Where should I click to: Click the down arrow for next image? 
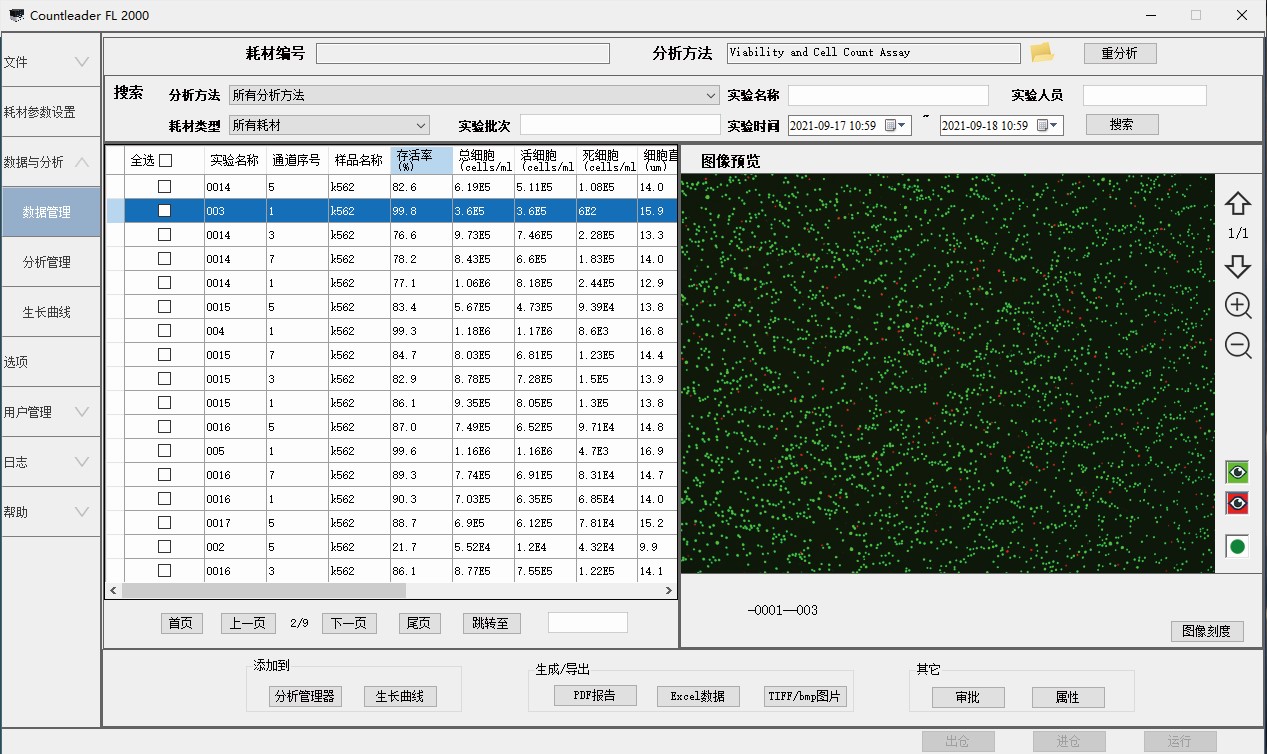1238,266
